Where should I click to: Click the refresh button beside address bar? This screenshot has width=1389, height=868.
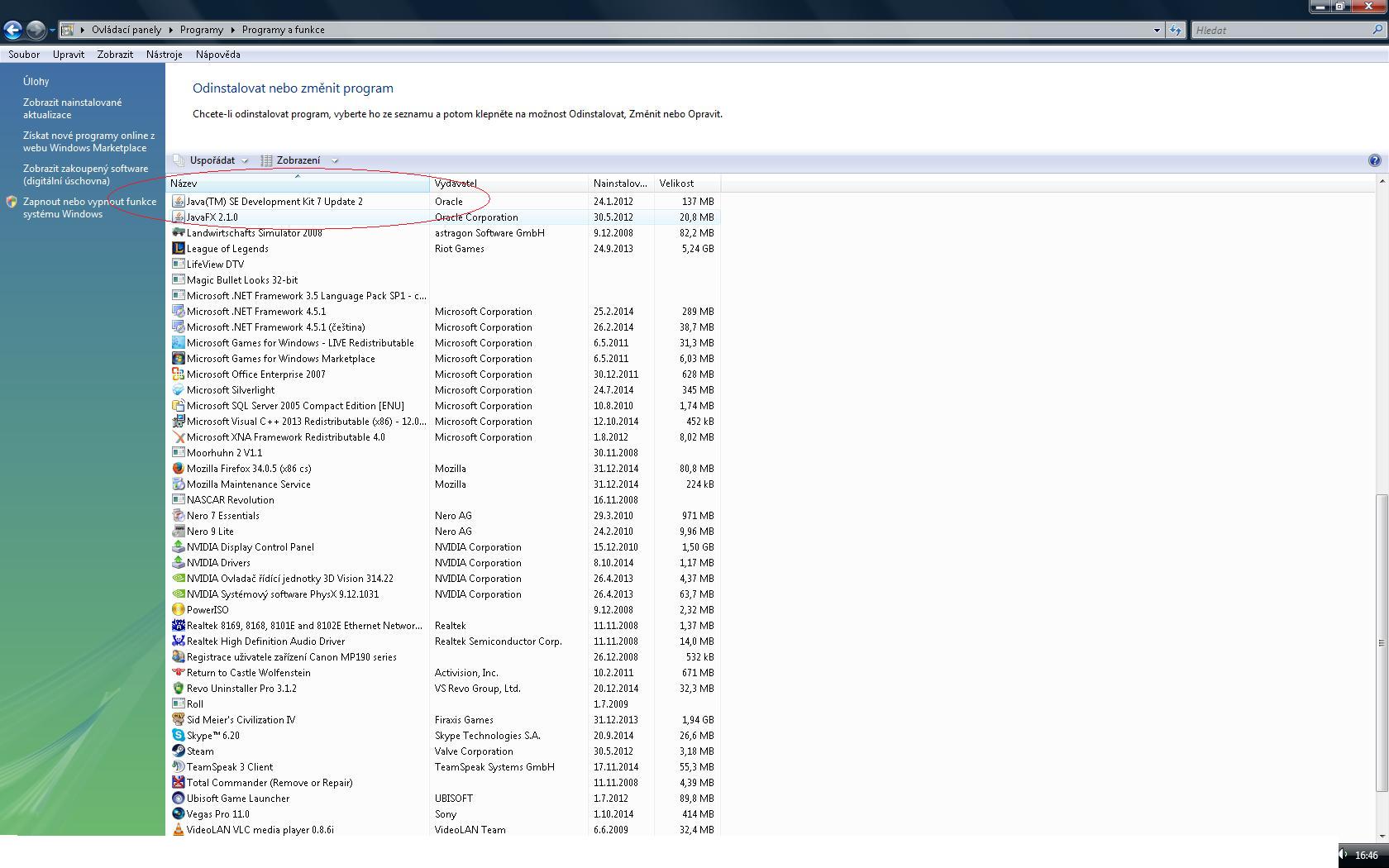click(1175, 31)
